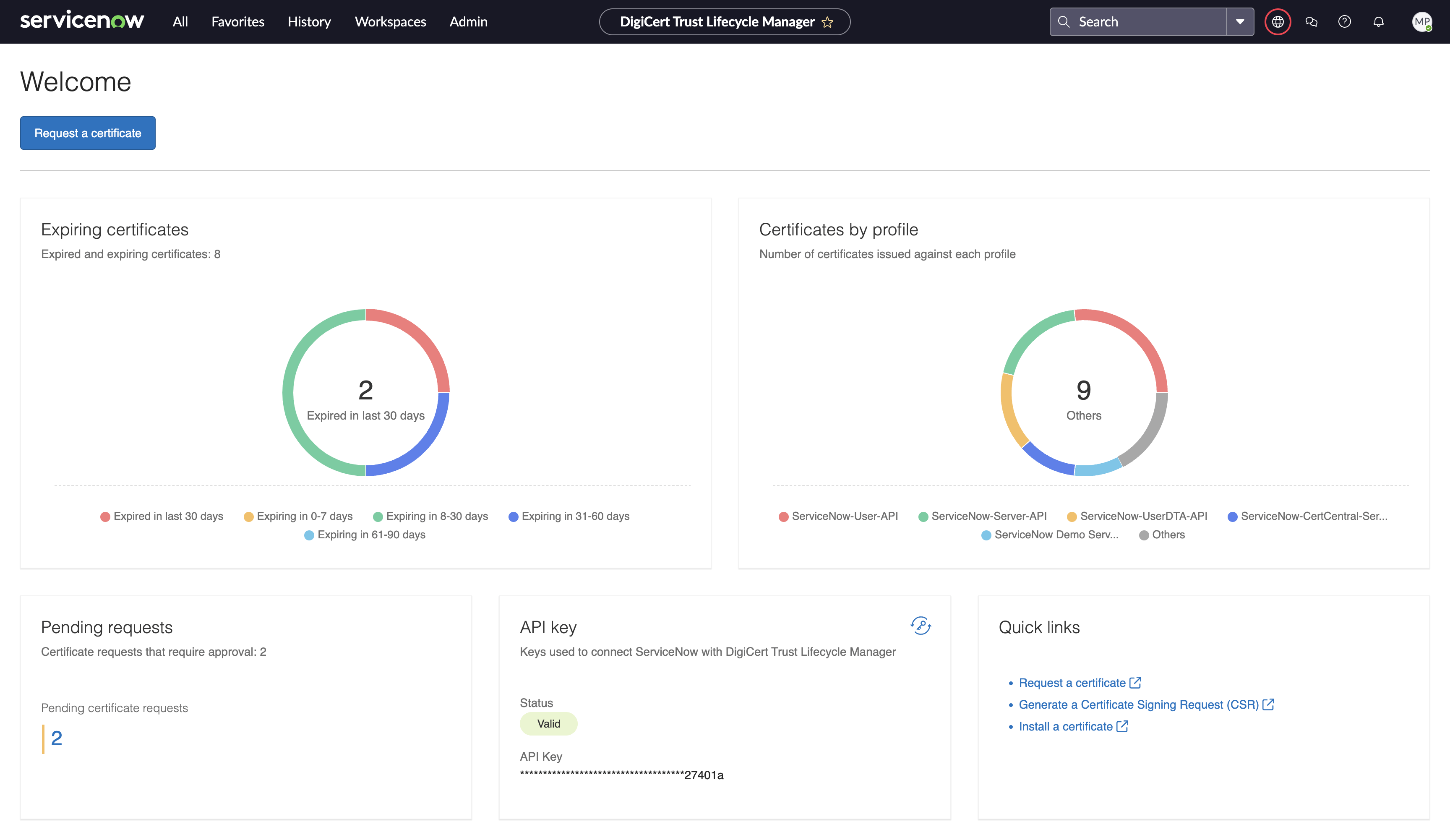Toggle Expiring in 31-60 days legend item
The height and width of the screenshot is (840, 1450).
point(569,516)
